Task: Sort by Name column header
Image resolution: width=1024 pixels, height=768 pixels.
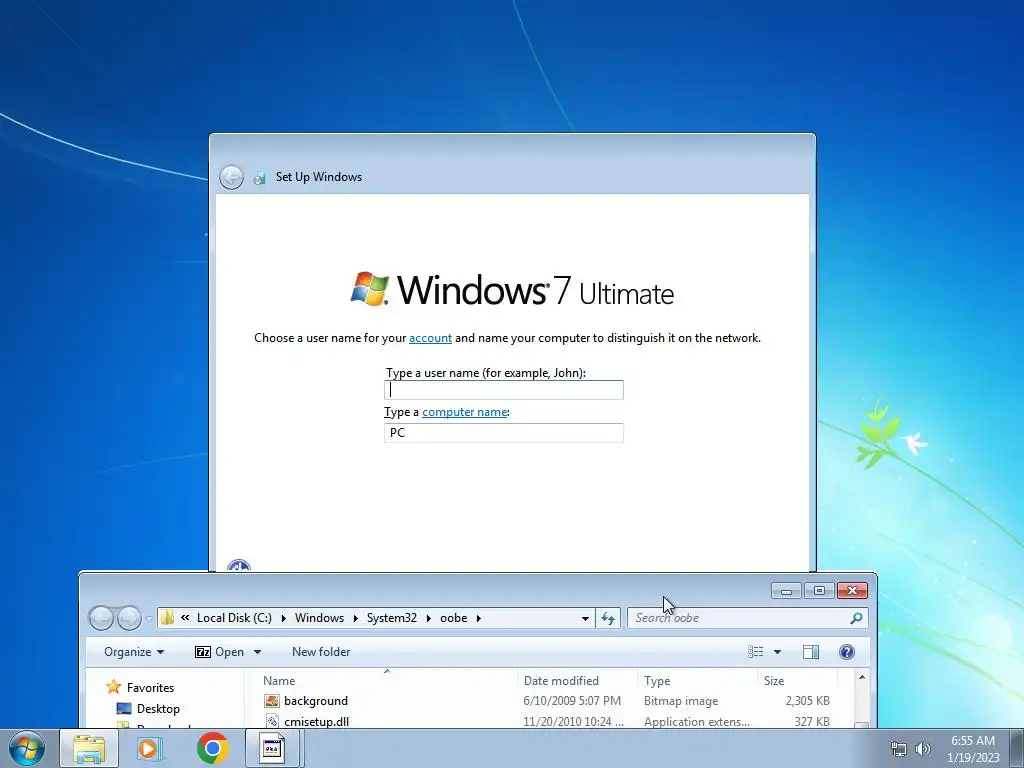Action: [x=279, y=680]
